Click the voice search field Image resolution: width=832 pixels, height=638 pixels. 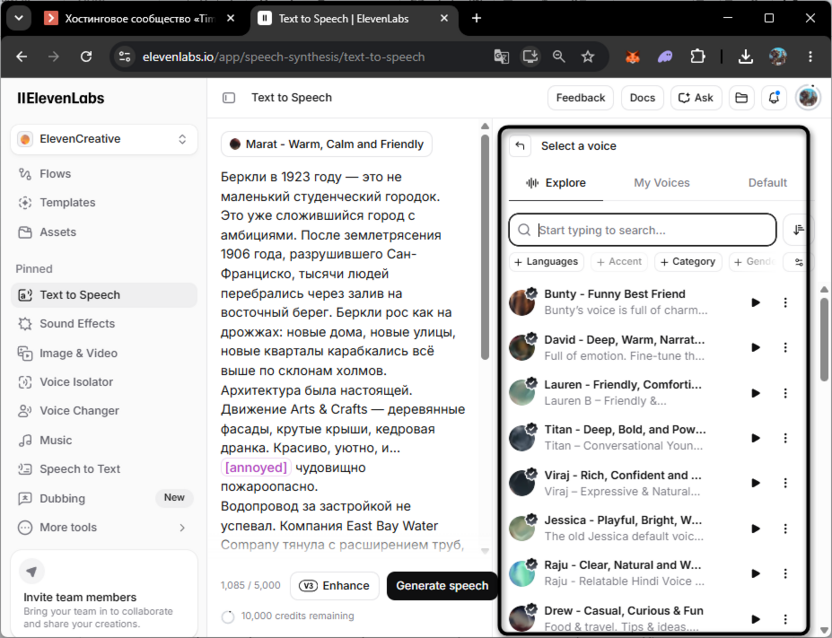pos(642,230)
